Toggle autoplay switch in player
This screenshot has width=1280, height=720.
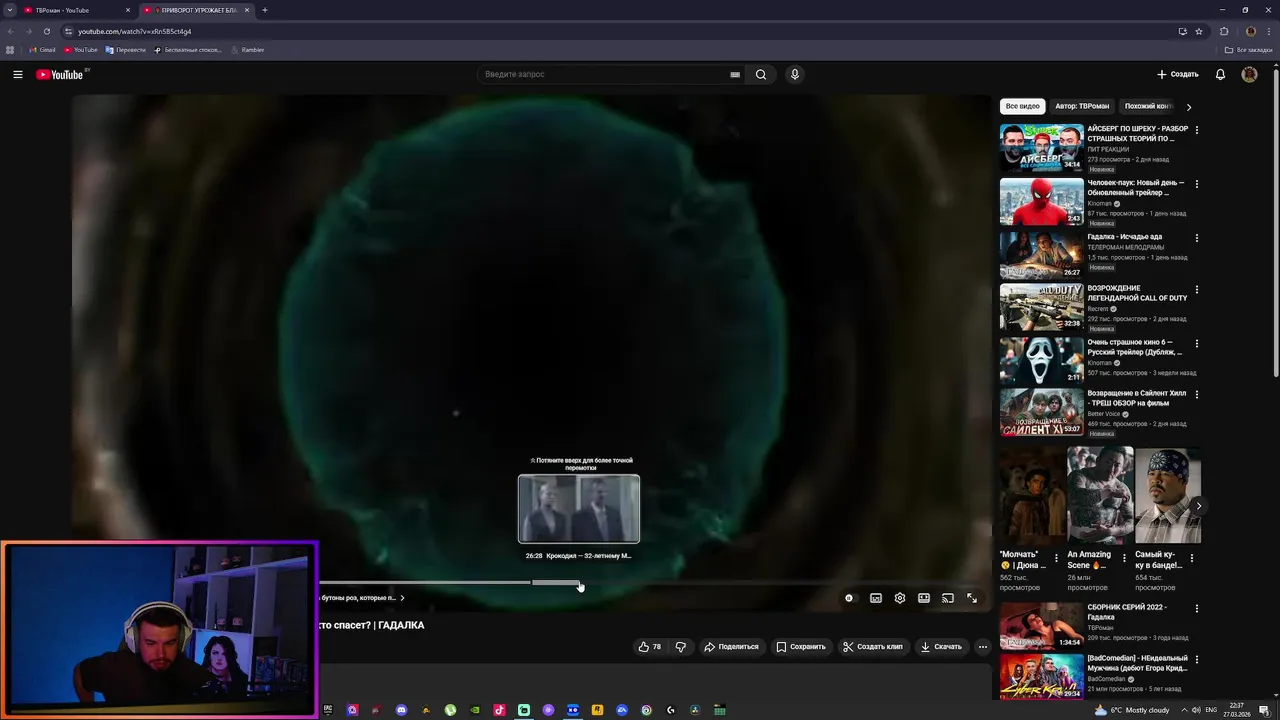[x=849, y=598]
